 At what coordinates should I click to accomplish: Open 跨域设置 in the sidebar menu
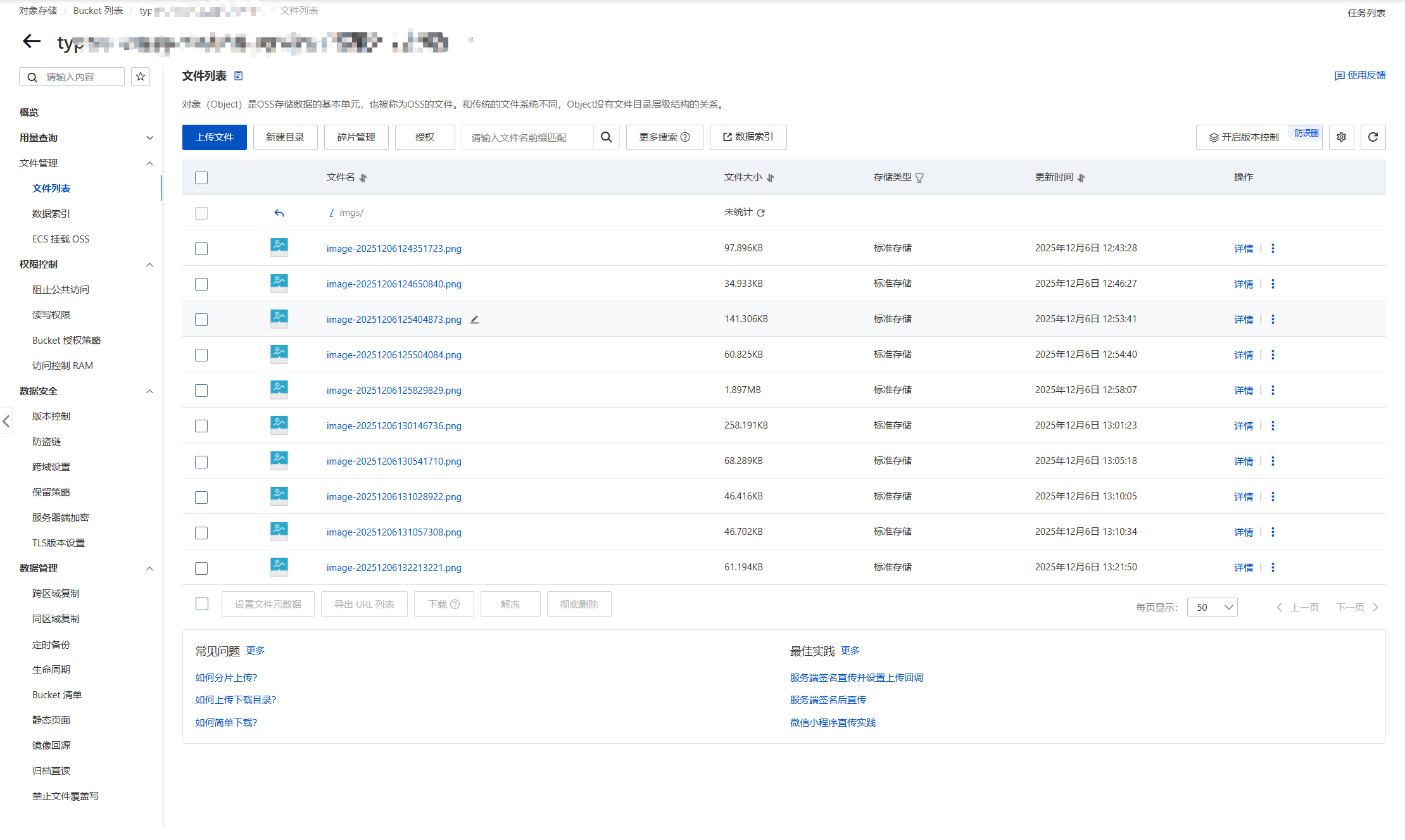(51, 467)
